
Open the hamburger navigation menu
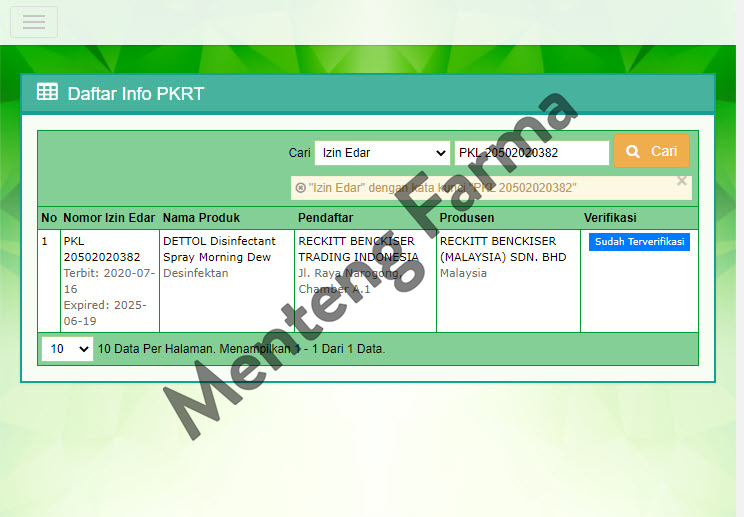[34, 22]
